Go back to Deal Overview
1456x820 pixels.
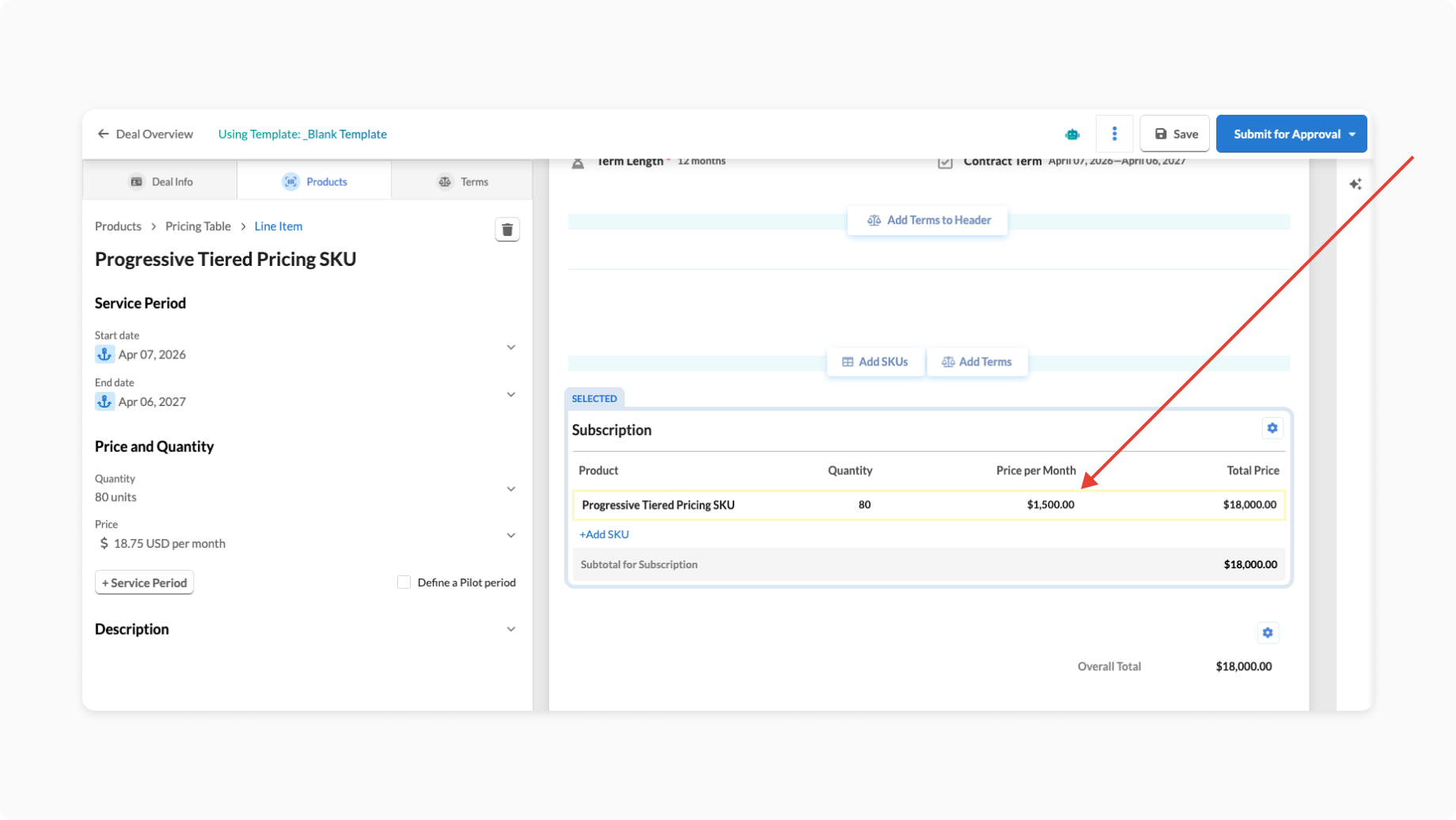click(145, 135)
